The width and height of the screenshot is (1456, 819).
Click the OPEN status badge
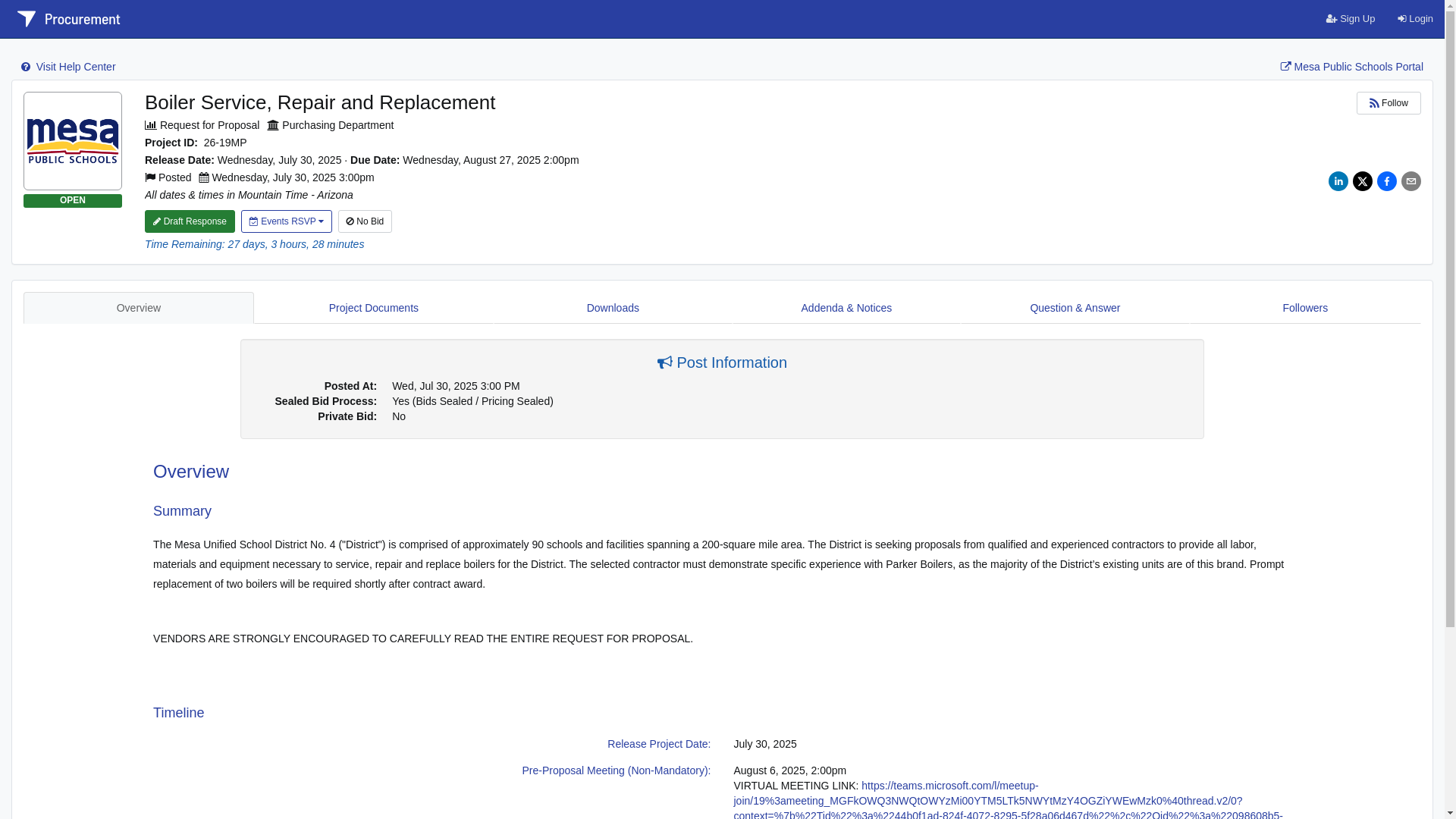click(73, 201)
